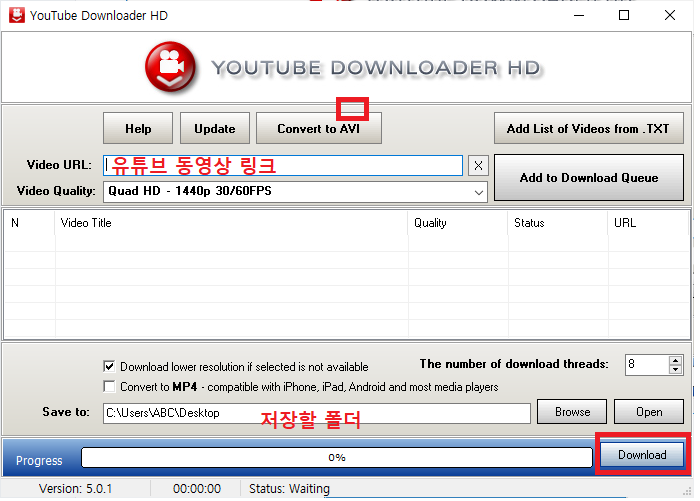Focus the Video URL input field
The width and height of the screenshot is (700, 501).
click(x=283, y=166)
